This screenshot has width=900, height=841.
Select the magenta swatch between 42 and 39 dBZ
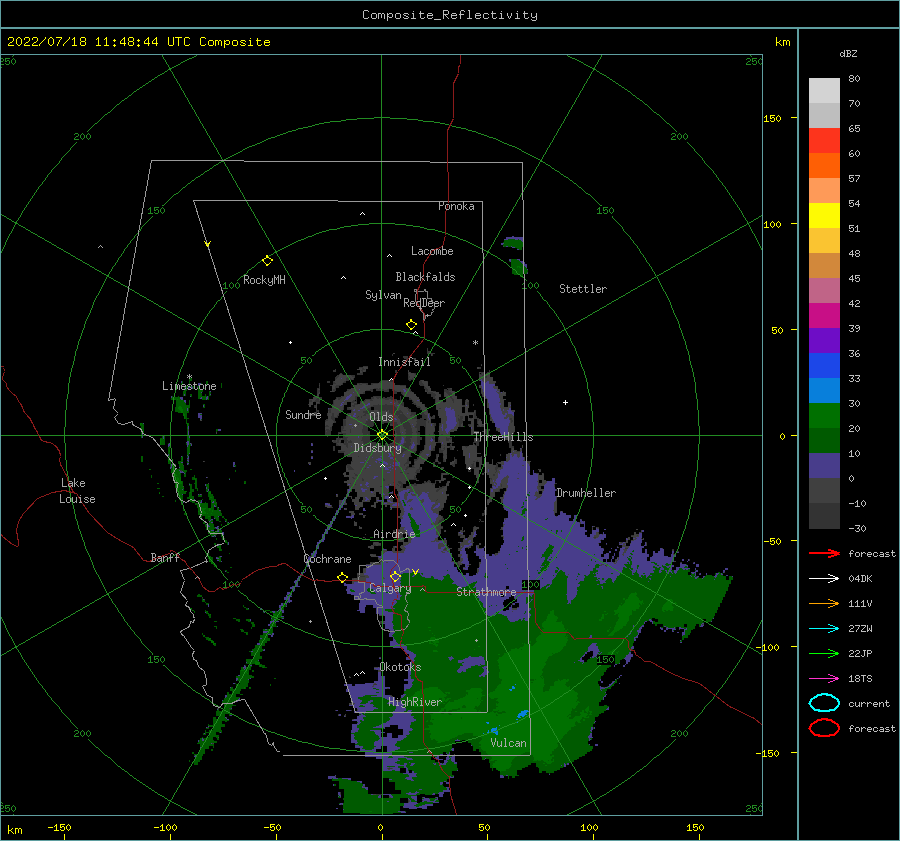tap(824, 316)
